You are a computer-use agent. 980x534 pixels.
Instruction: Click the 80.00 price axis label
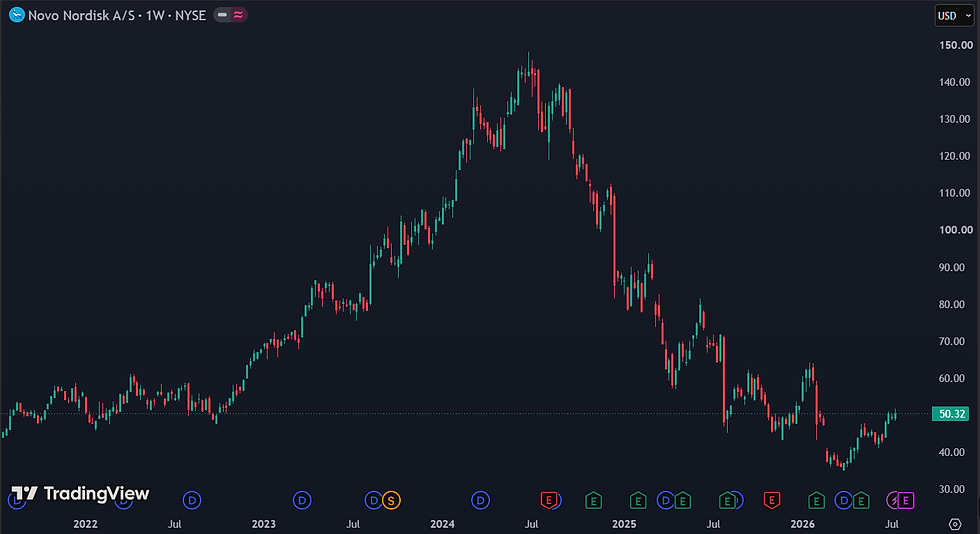[x=952, y=304]
